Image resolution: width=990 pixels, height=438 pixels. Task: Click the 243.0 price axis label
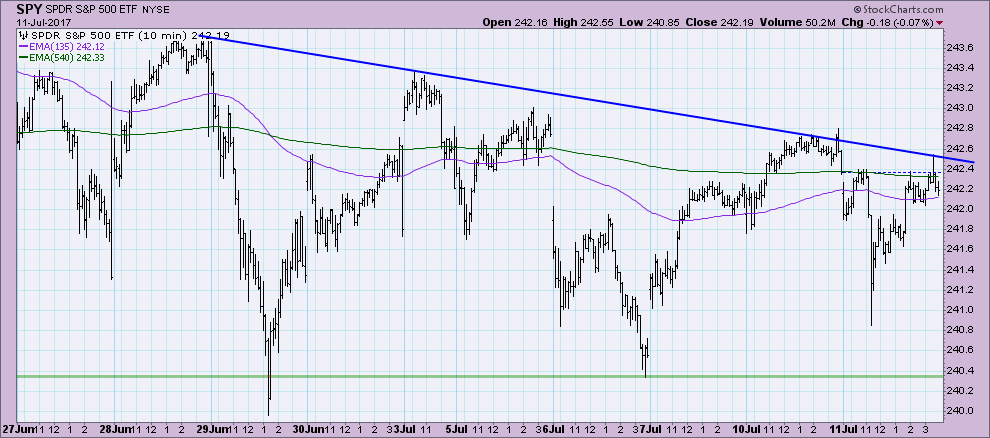click(x=959, y=108)
